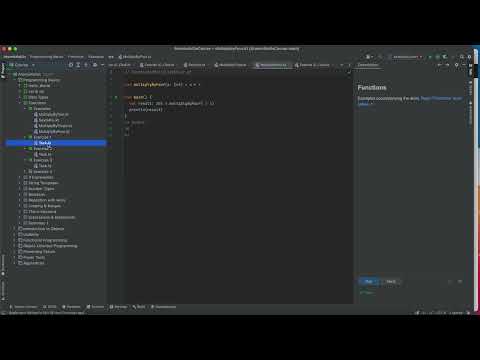Click the run with coverage icon
The height and width of the screenshot is (360, 480).
444,57
